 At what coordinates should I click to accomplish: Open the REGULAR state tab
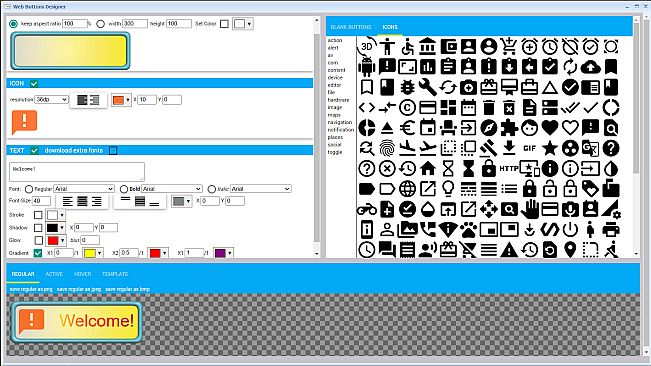pos(23,274)
